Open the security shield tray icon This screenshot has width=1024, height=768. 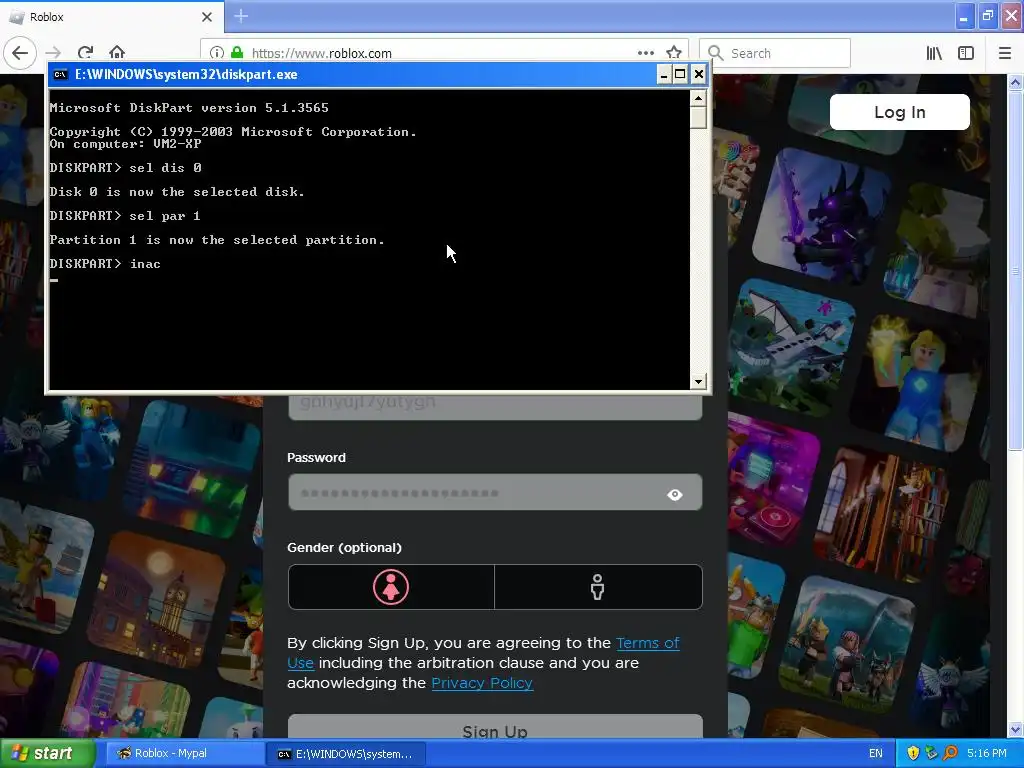click(913, 754)
